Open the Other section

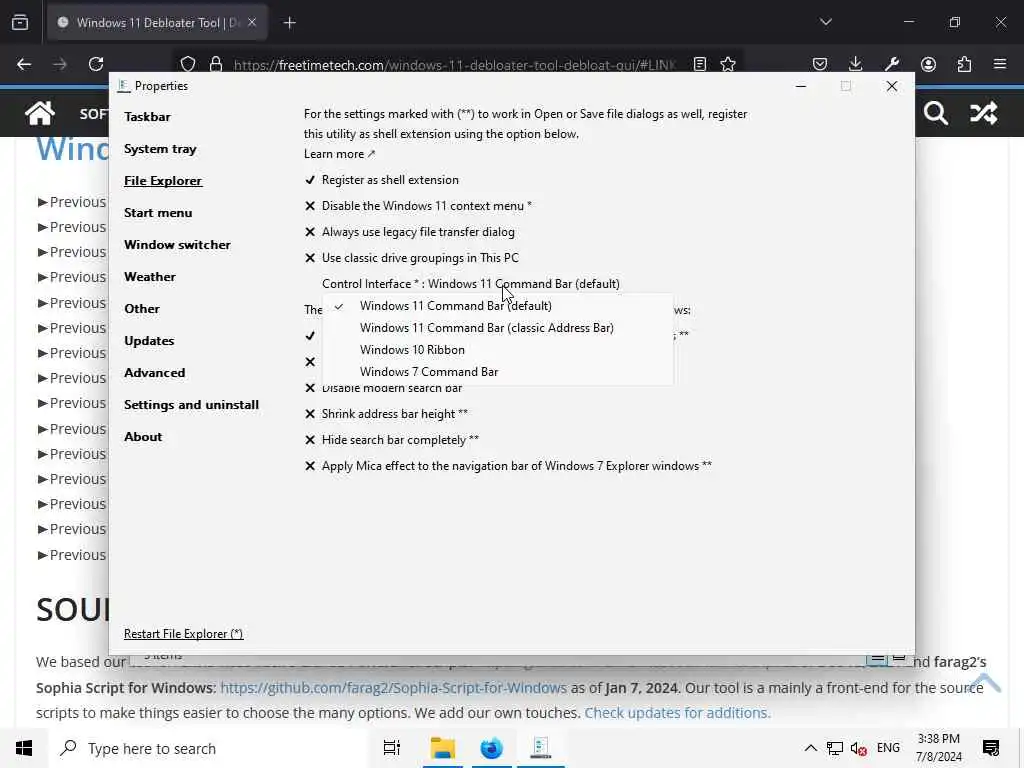(x=142, y=309)
